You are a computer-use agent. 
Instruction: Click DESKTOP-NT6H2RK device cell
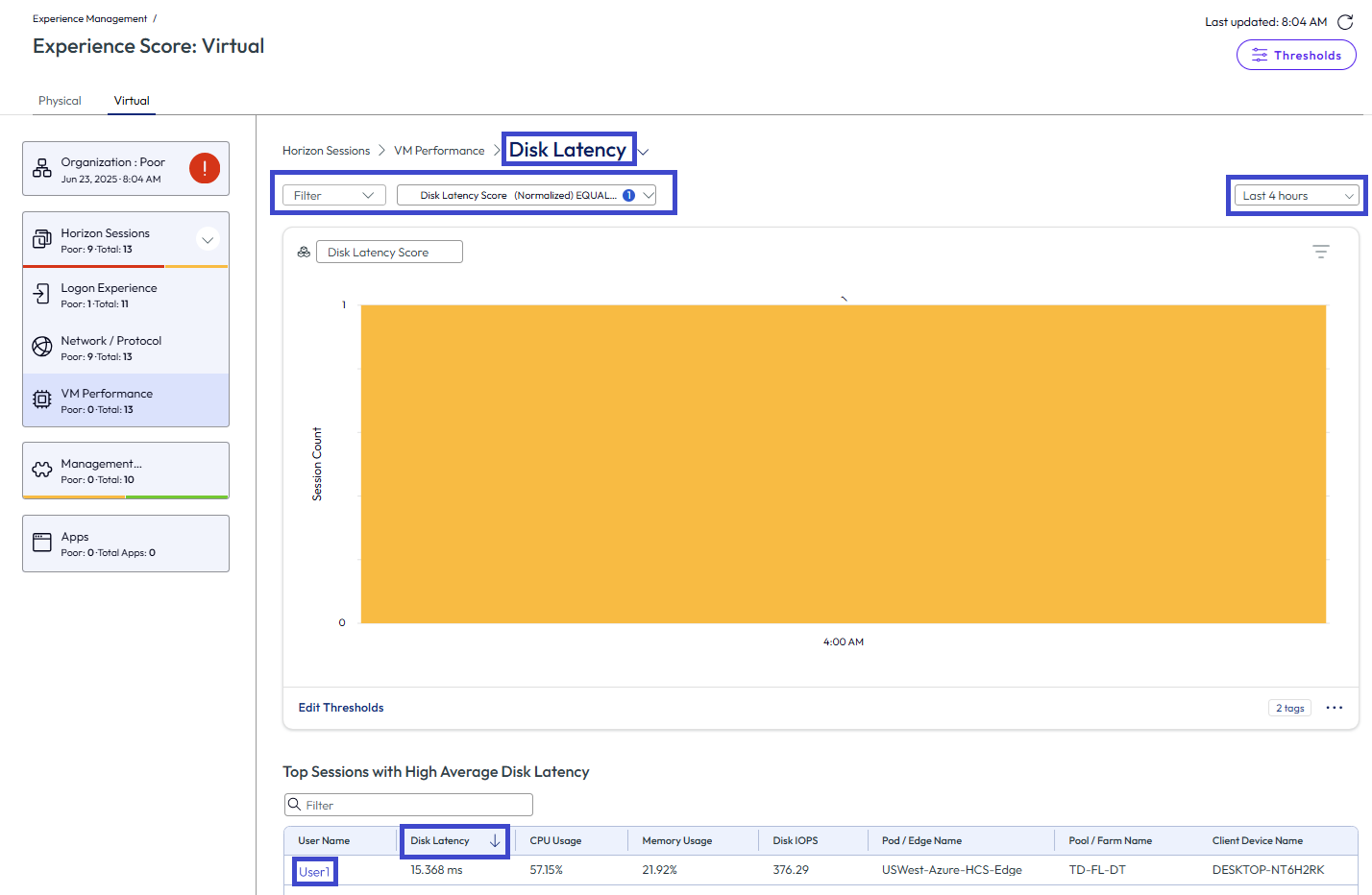coord(1268,870)
